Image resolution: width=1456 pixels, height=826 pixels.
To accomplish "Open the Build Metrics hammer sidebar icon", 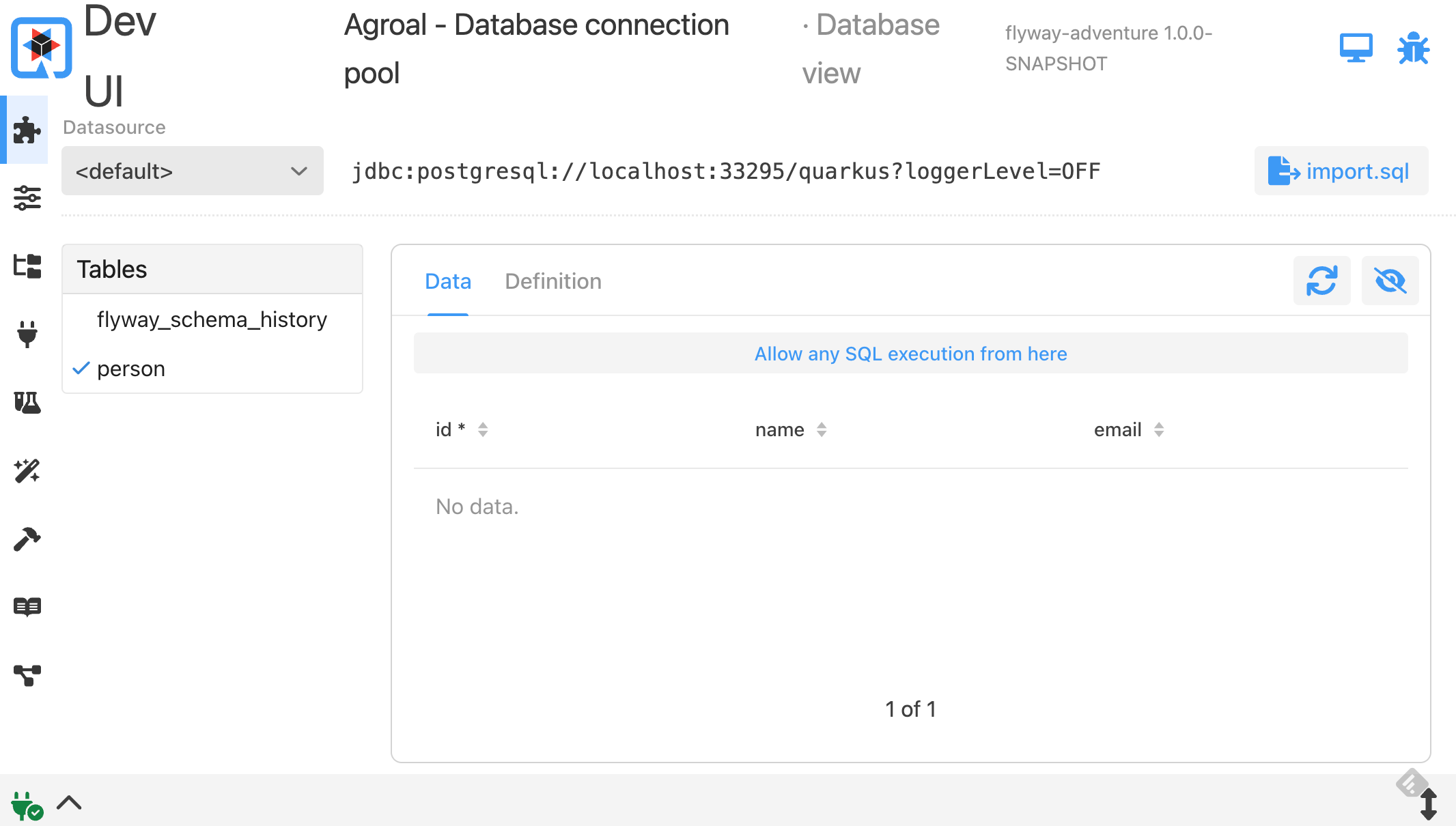I will coord(27,539).
